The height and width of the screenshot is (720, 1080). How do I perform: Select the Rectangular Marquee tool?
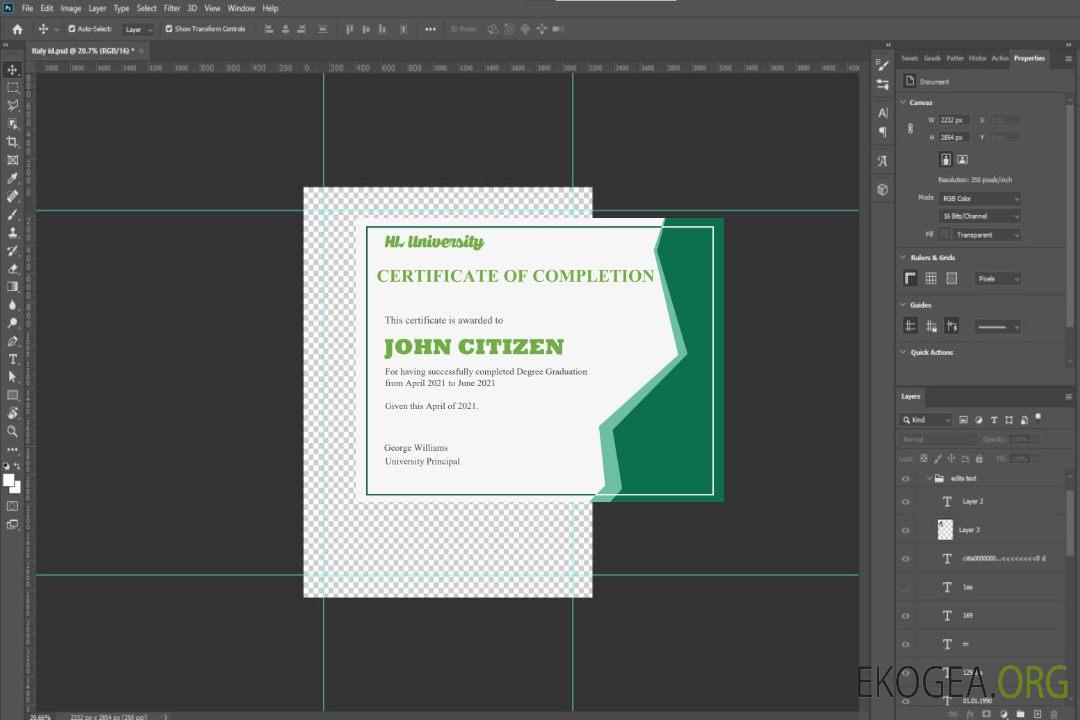(13, 87)
